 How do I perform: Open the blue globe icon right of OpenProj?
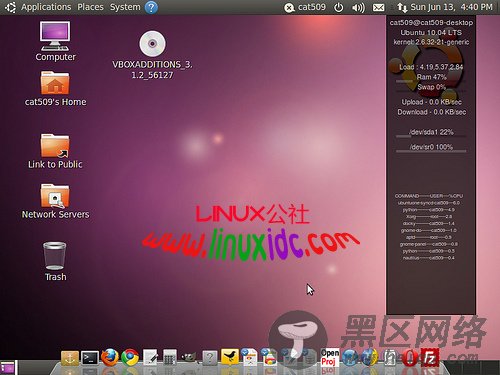tap(350, 358)
